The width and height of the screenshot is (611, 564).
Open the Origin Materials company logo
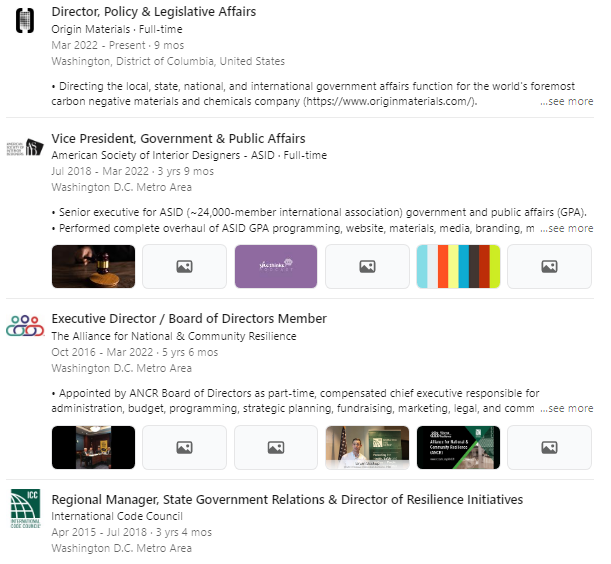click(25, 20)
